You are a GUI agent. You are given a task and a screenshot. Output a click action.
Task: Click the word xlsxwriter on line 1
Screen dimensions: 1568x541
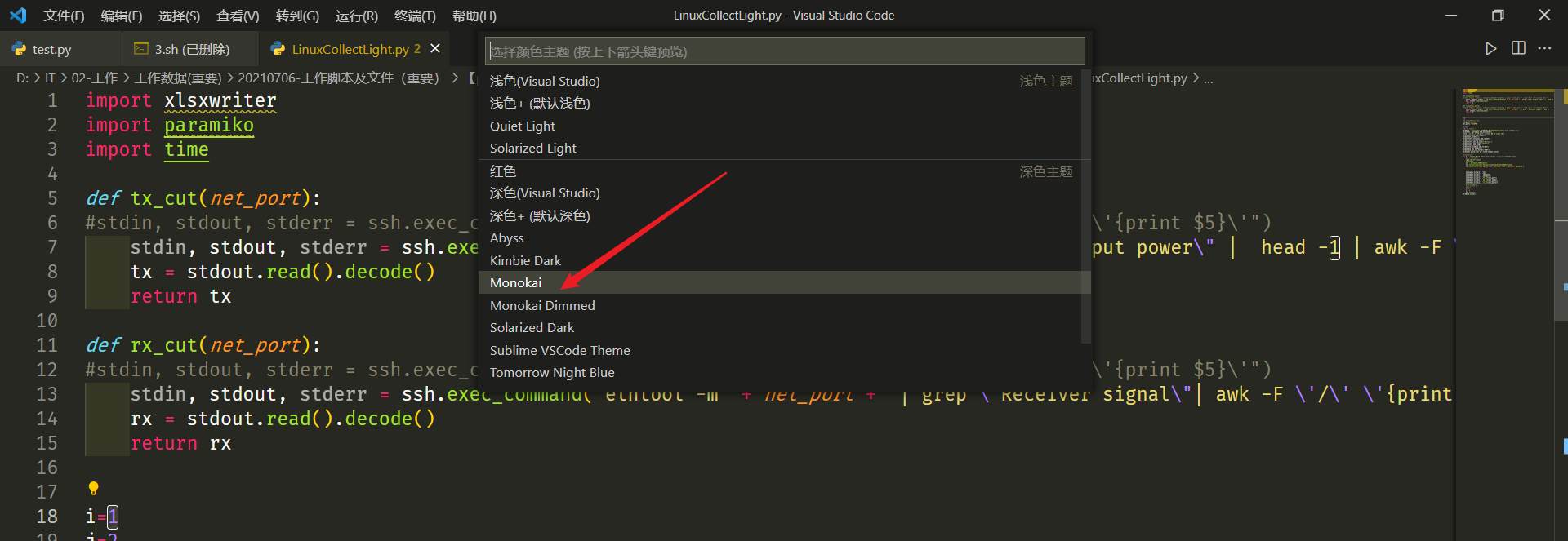click(x=220, y=100)
